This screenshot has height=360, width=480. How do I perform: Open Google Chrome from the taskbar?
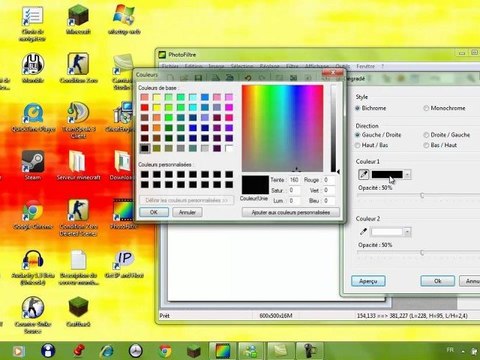(165, 351)
